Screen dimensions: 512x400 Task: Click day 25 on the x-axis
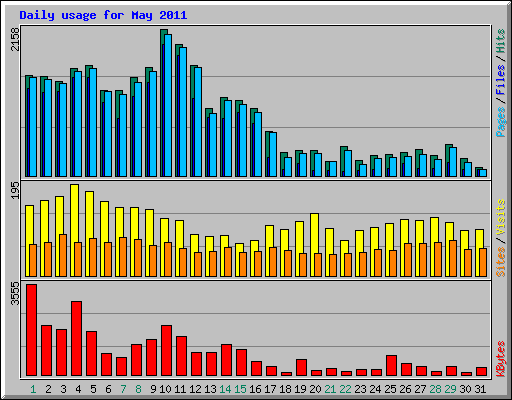390,389
